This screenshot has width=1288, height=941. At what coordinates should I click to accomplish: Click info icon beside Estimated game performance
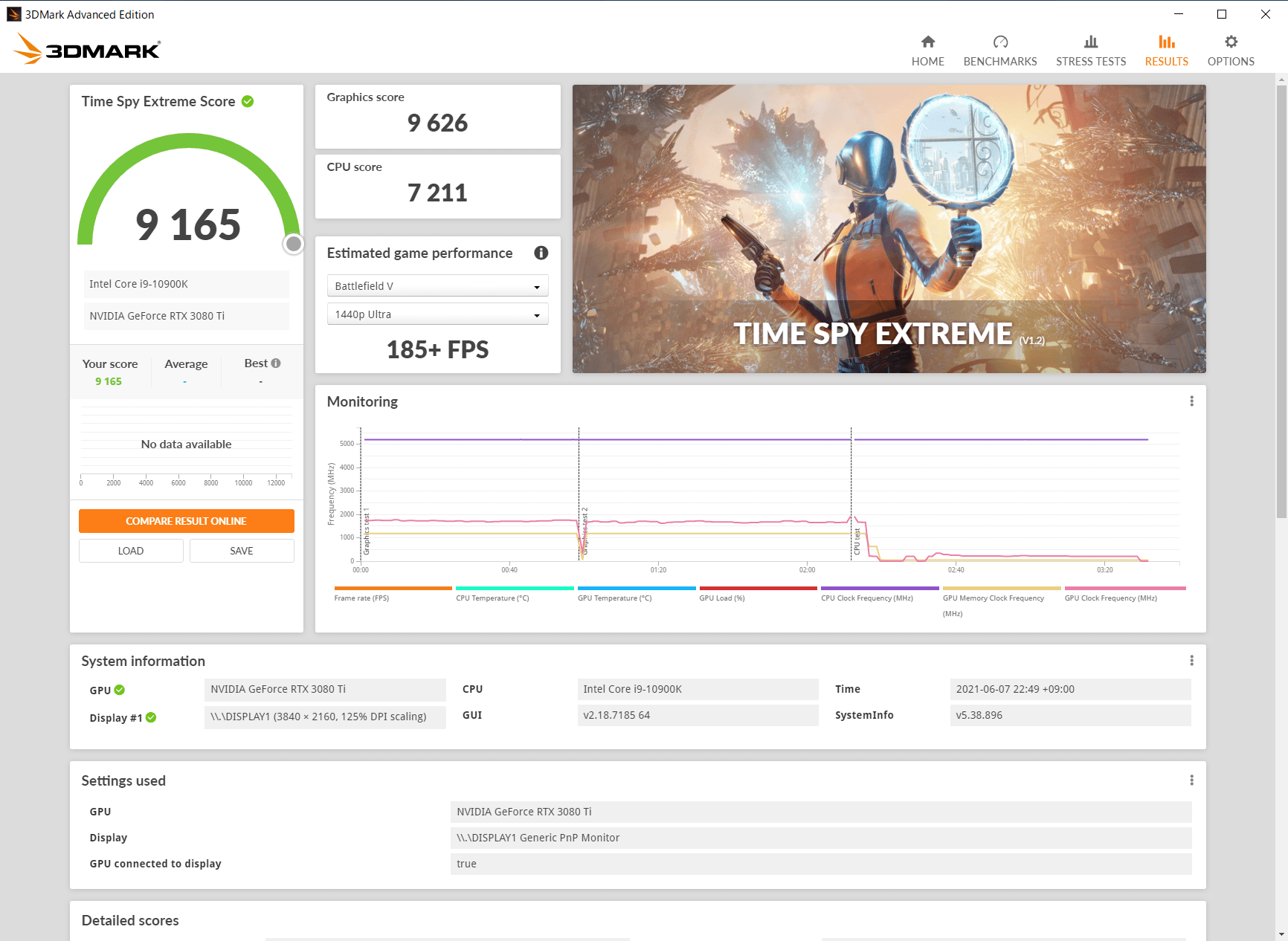[541, 253]
